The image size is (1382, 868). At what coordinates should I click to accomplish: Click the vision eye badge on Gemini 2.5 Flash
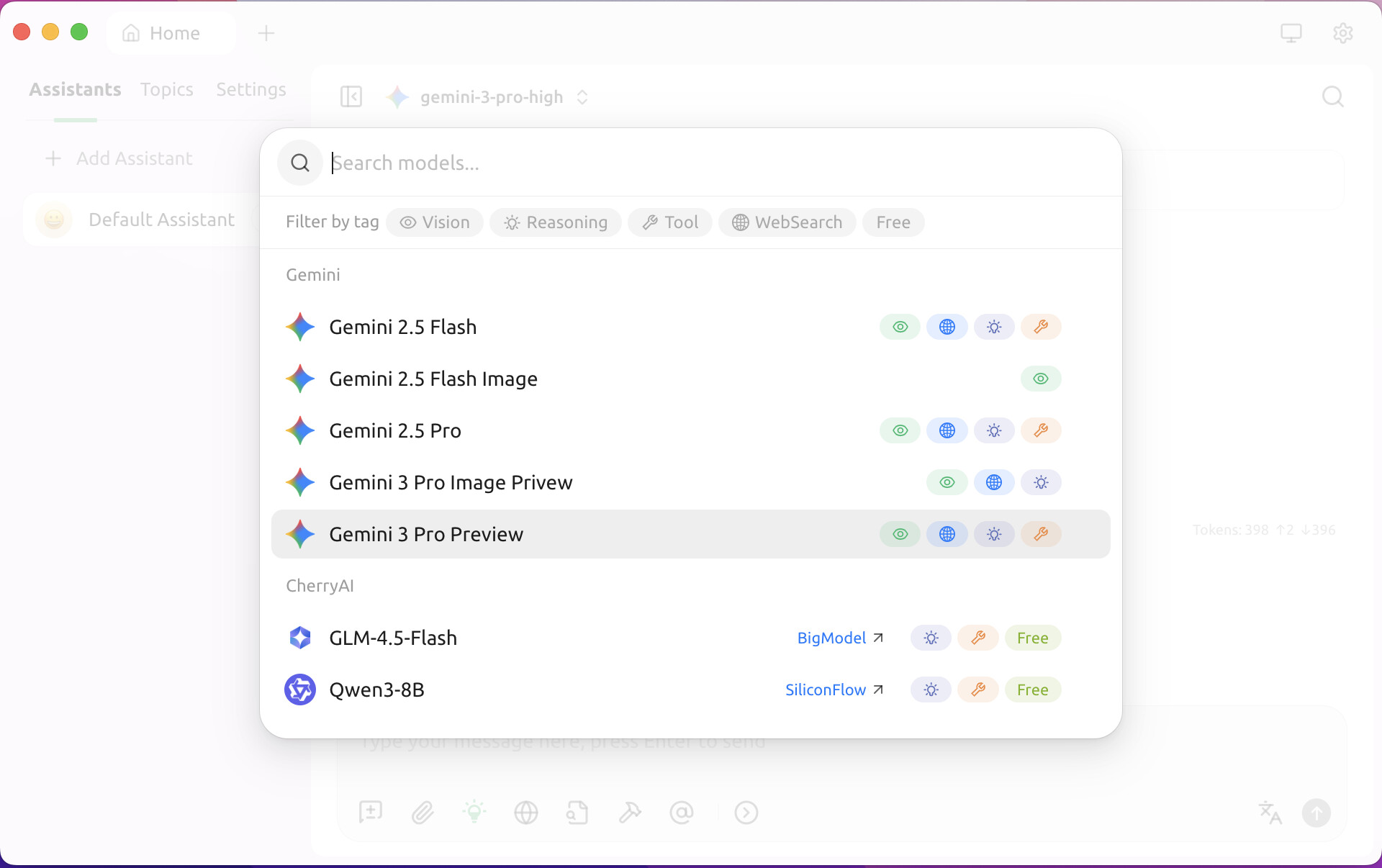coord(900,327)
